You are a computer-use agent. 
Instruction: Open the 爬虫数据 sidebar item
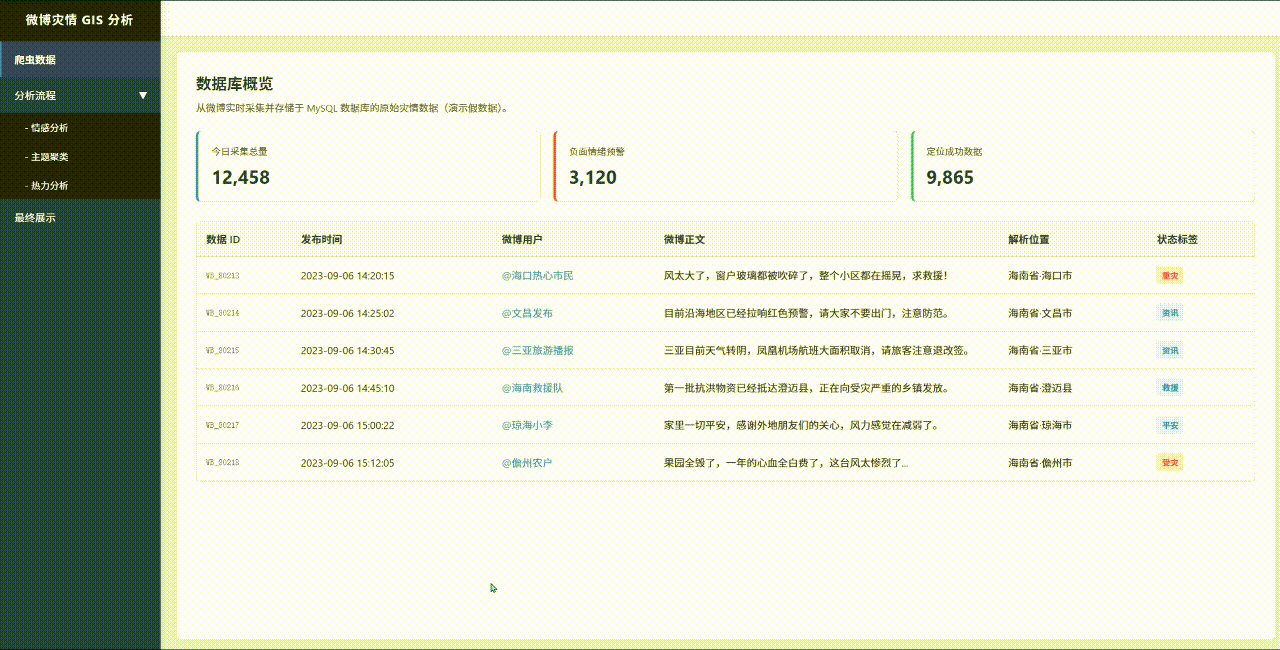(x=35, y=60)
